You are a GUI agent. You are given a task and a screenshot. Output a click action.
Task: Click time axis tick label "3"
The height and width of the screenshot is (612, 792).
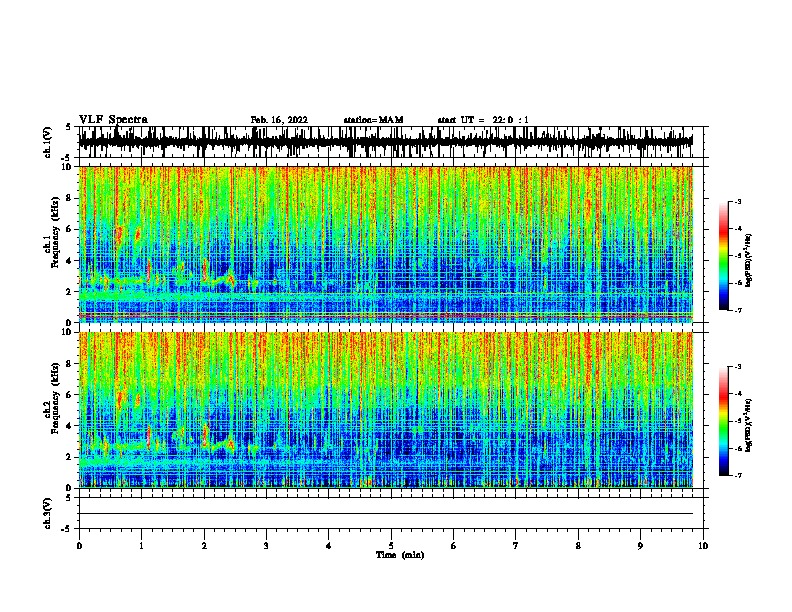click(x=266, y=546)
